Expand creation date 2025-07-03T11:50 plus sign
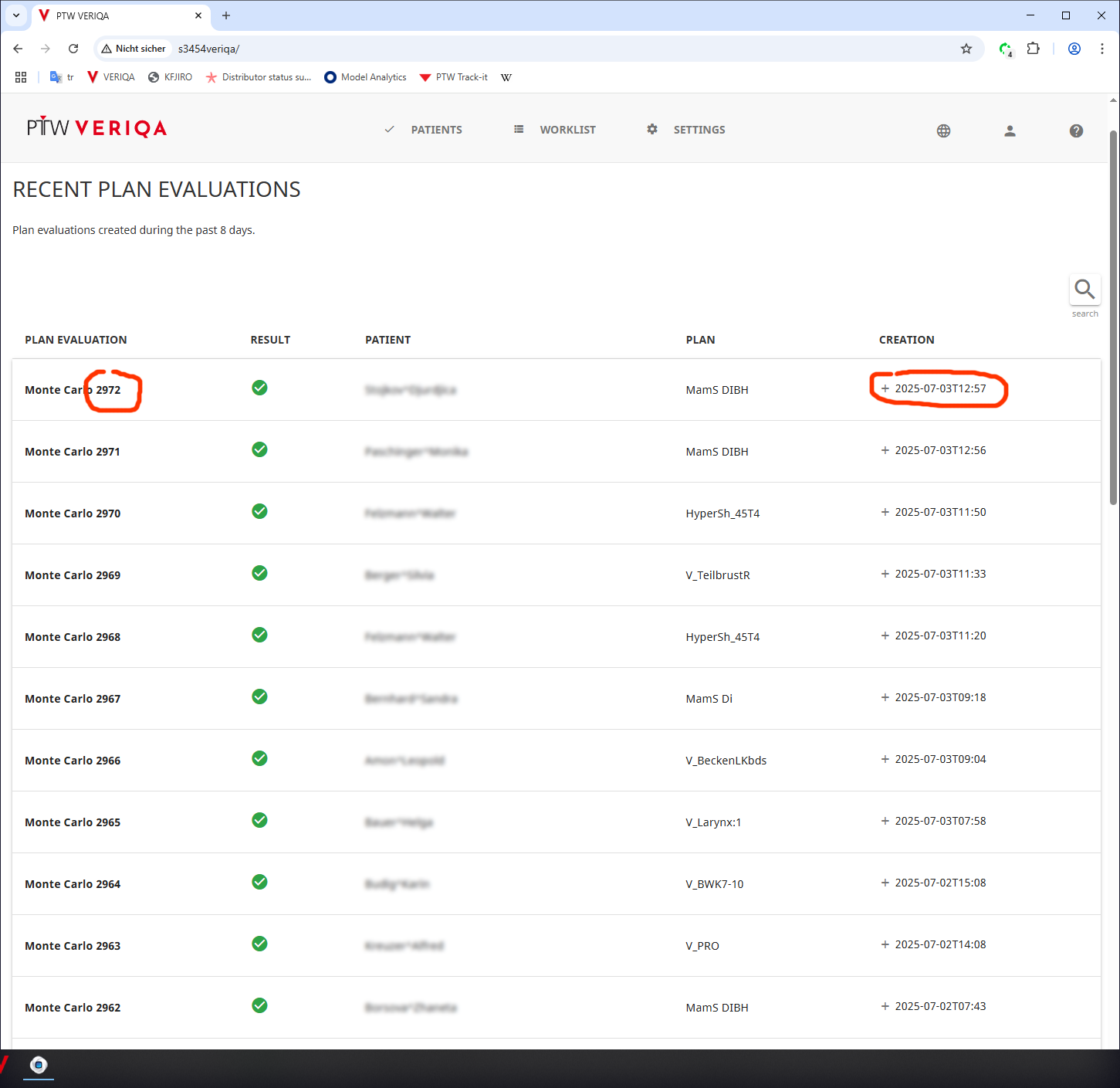Image resolution: width=1120 pixels, height=1088 pixels. (885, 512)
